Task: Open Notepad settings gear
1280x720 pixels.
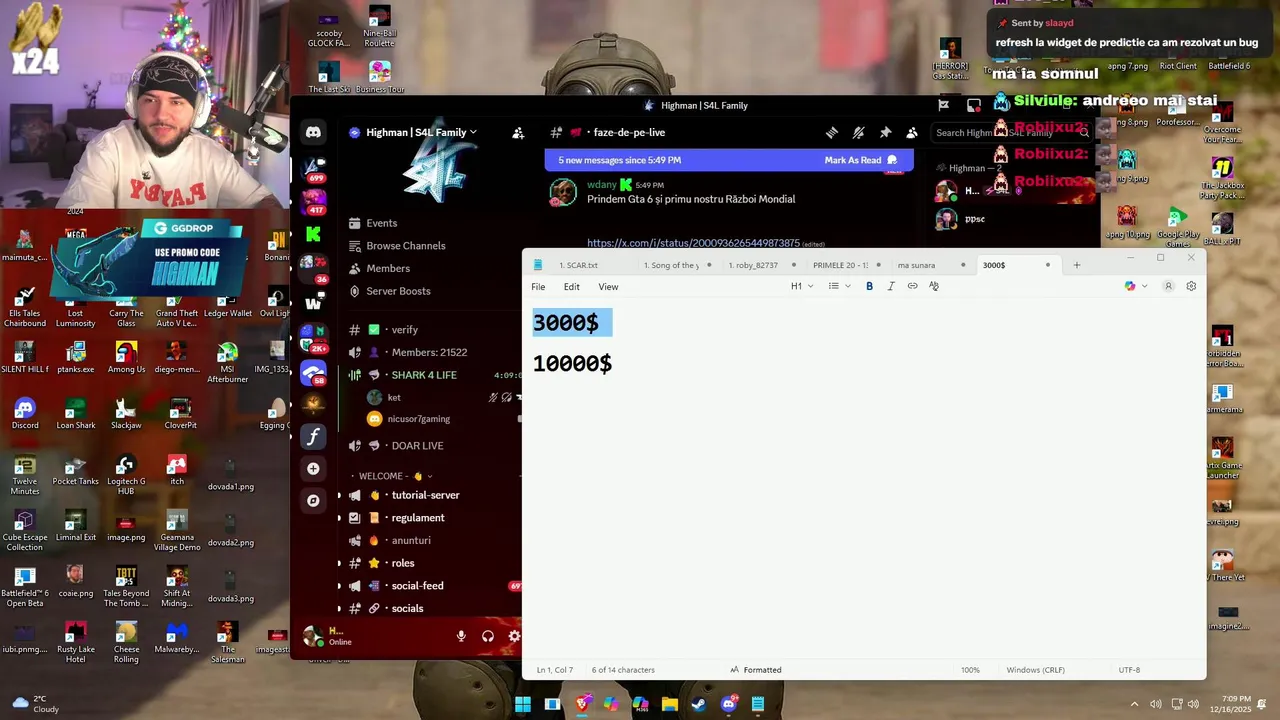Action: point(1191,286)
